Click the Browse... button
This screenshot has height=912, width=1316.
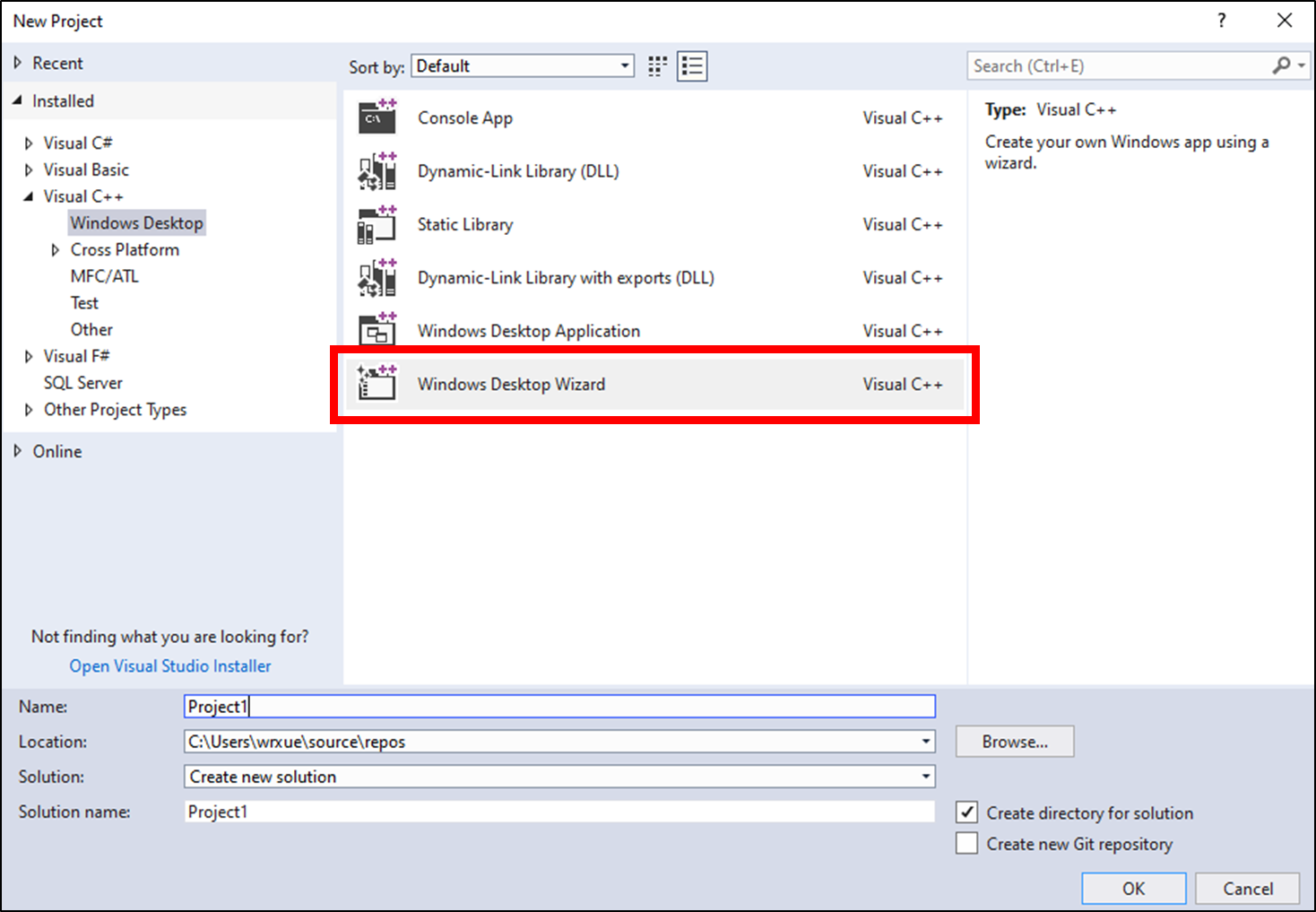point(1015,742)
